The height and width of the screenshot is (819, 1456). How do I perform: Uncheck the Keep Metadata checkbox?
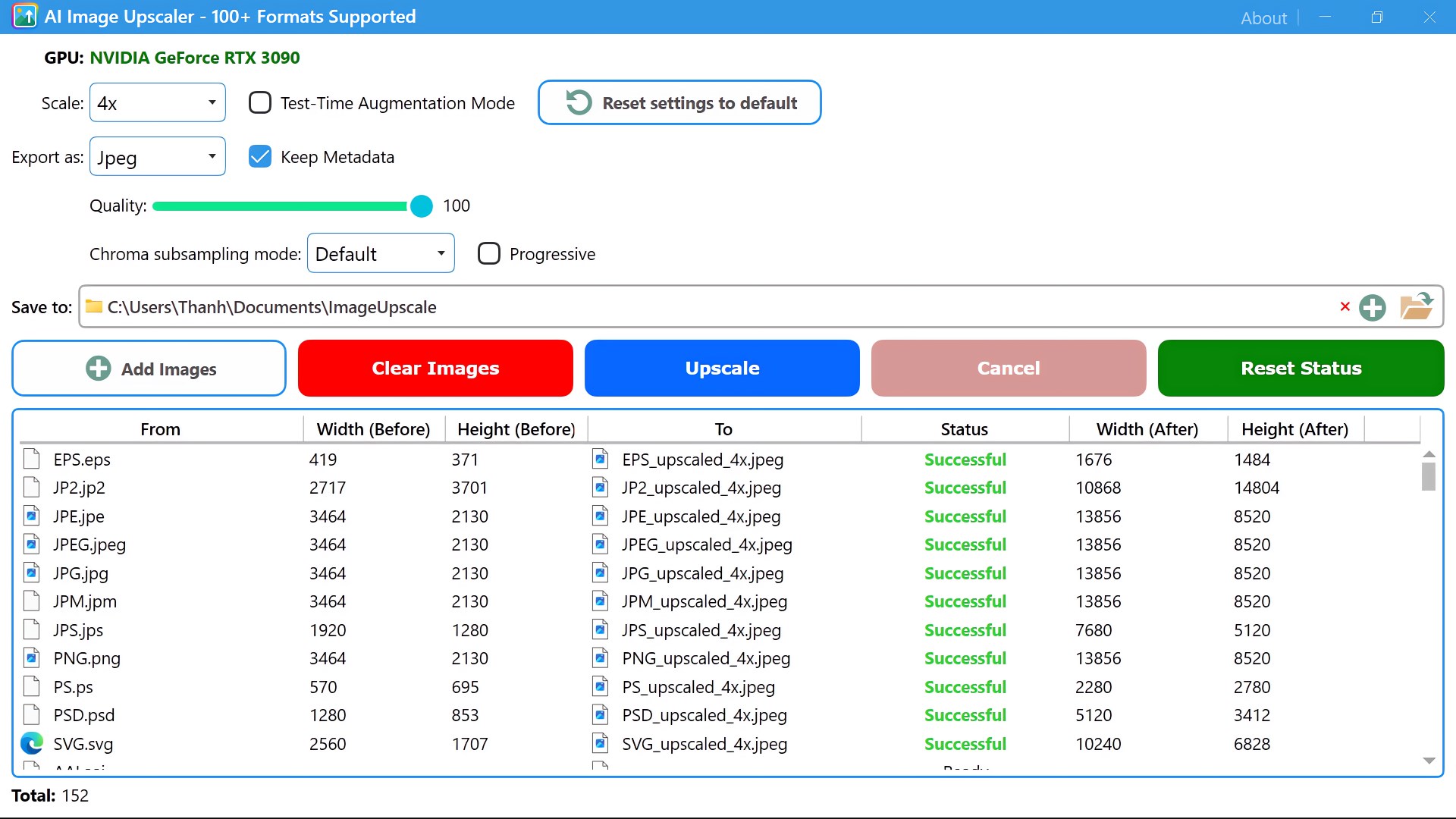(x=260, y=156)
